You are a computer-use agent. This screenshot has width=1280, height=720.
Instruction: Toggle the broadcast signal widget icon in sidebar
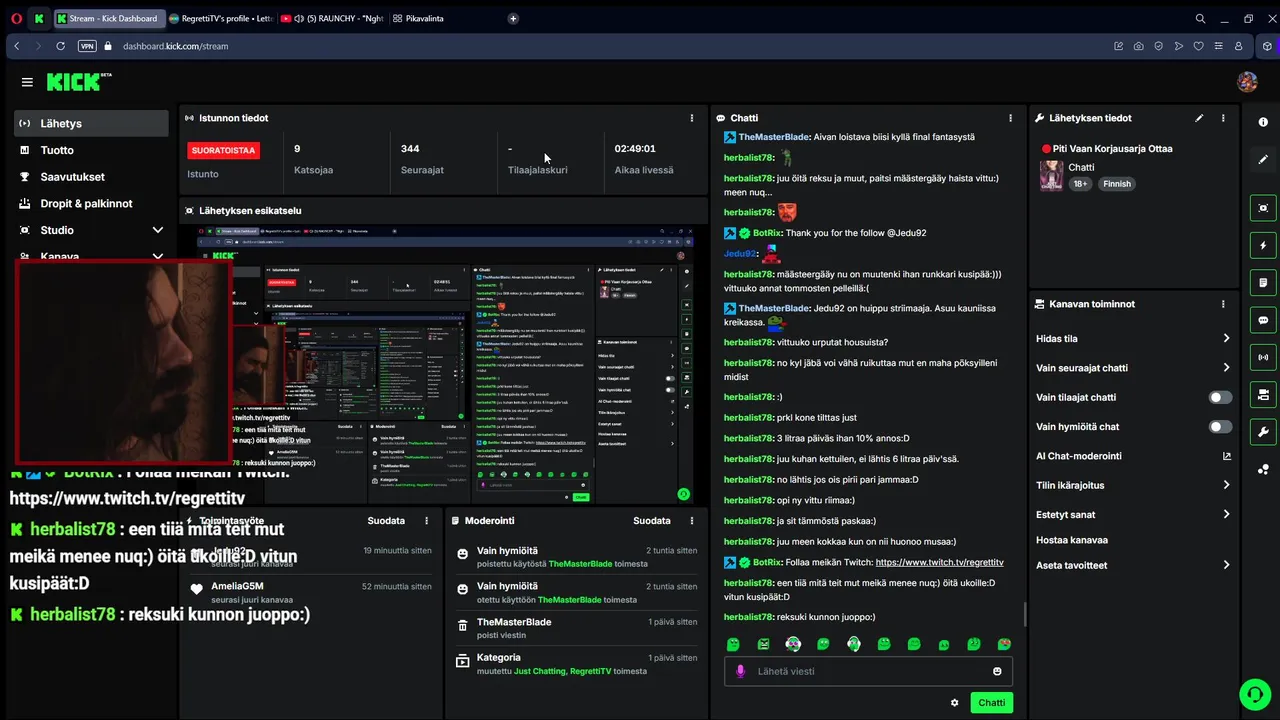pos(1263,357)
